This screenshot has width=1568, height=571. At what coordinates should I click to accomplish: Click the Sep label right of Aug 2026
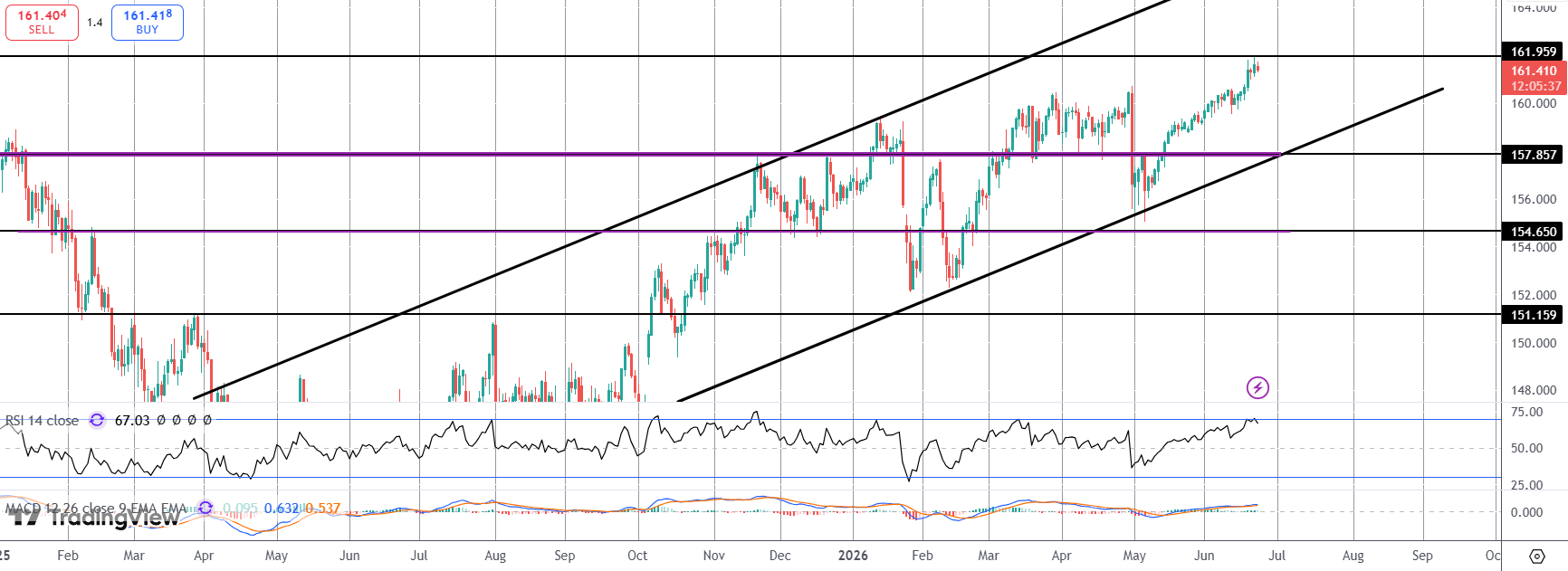[x=1422, y=556]
